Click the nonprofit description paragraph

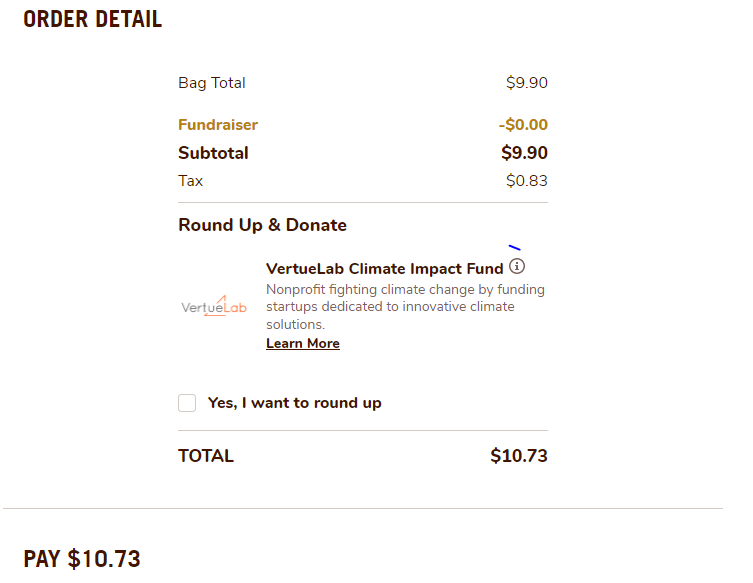pyautogui.click(x=405, y=307)
